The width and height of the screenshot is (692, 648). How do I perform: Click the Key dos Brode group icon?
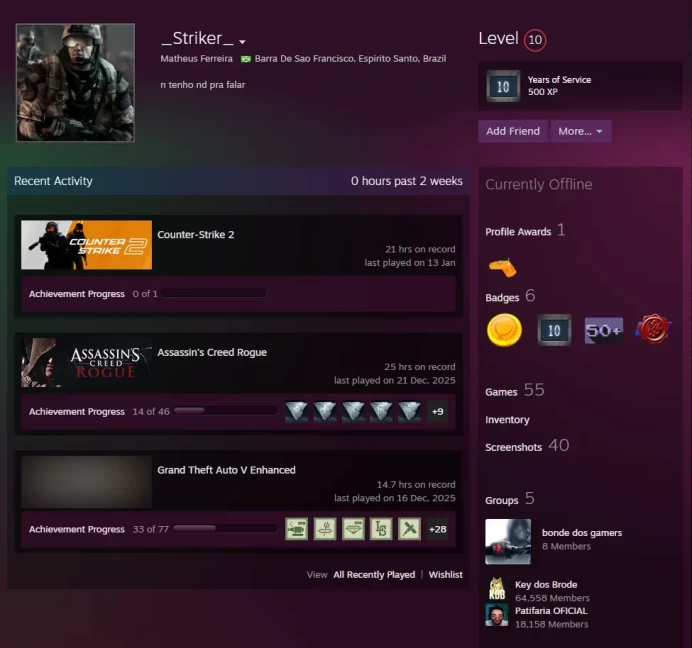[x=496, y=589]
